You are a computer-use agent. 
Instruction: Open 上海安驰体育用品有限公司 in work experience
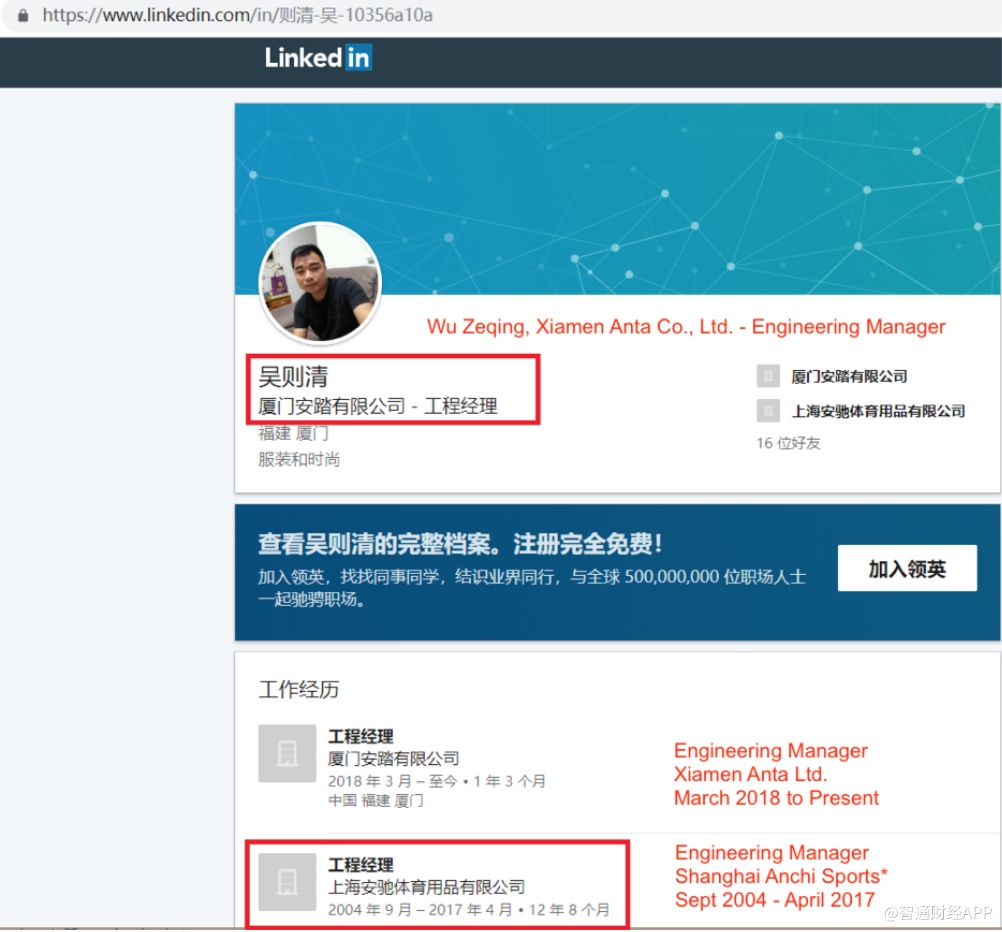pyautogui.click(x=426, y=887)
